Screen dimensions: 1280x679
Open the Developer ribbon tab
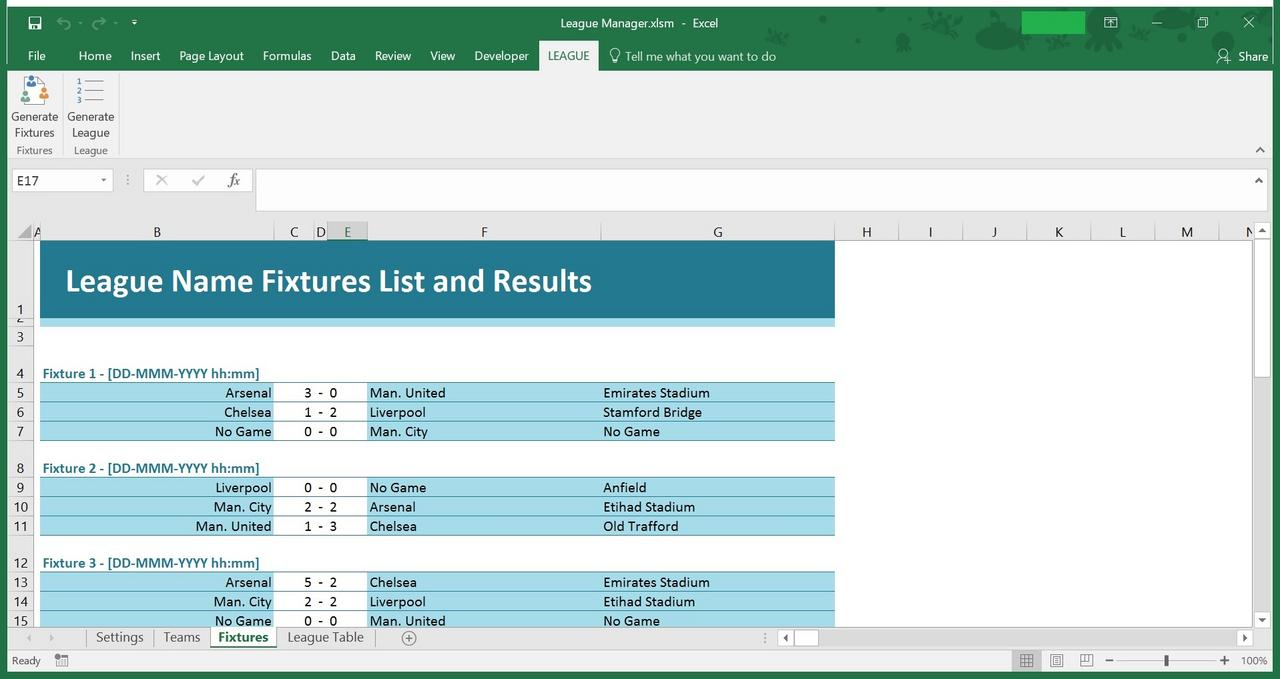501,56
